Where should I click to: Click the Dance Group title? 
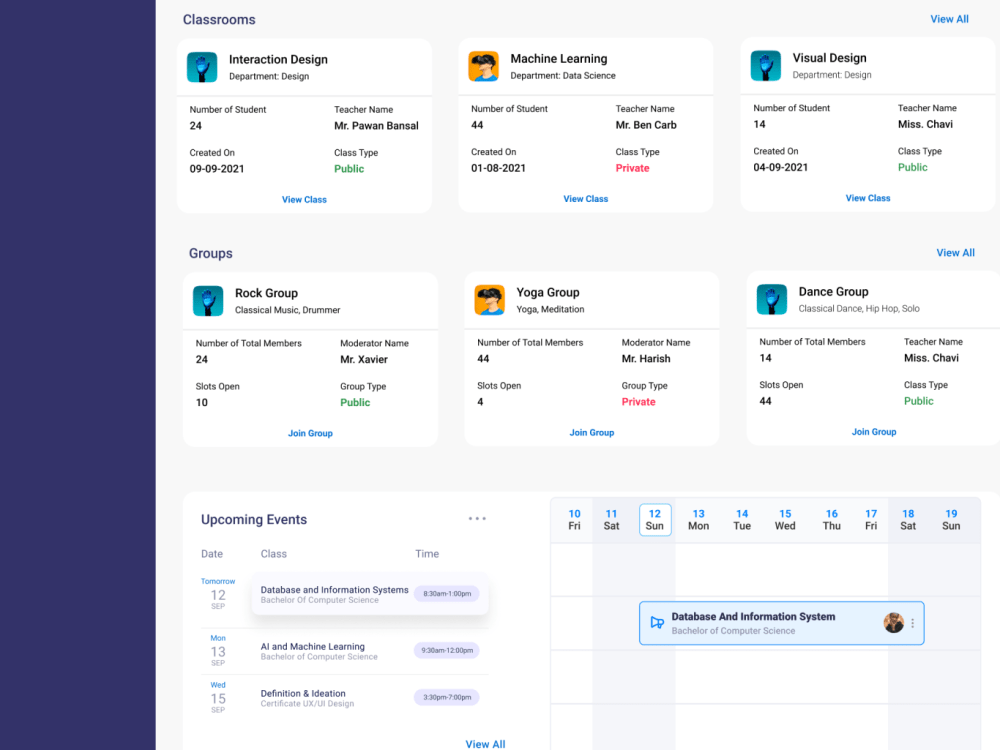833,291
